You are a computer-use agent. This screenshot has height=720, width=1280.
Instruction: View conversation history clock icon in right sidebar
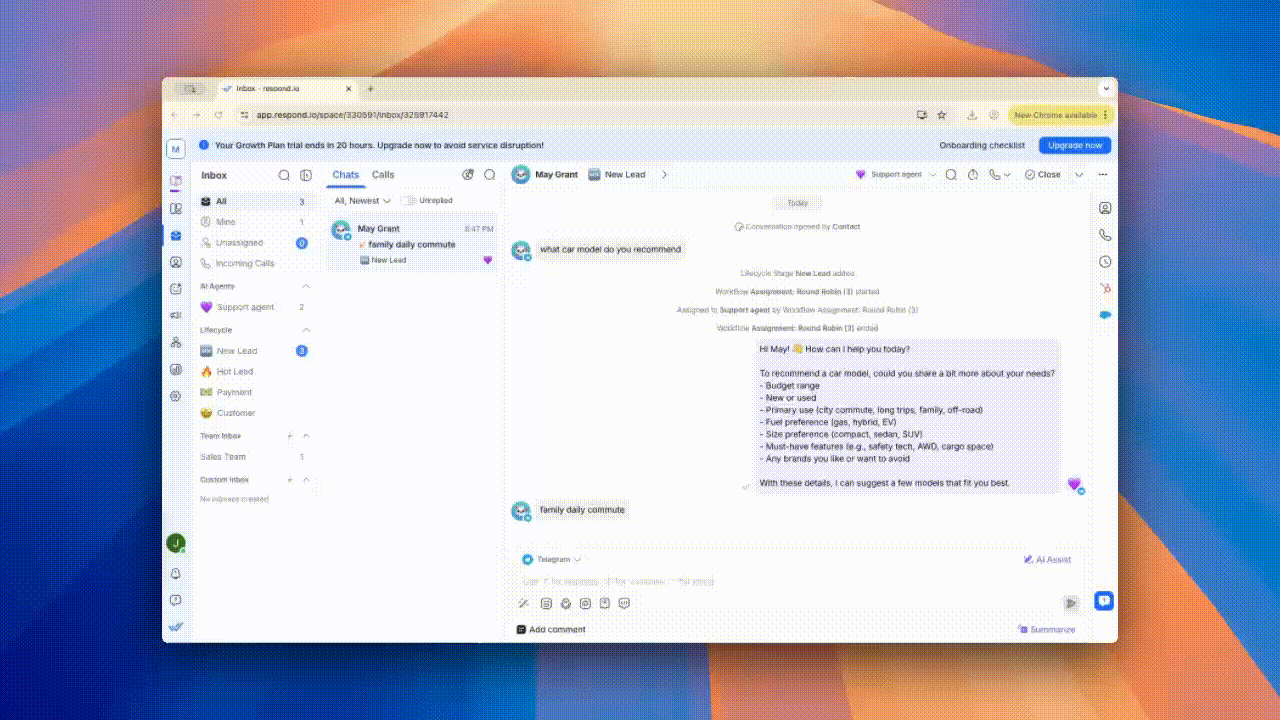coord(1104,261)
